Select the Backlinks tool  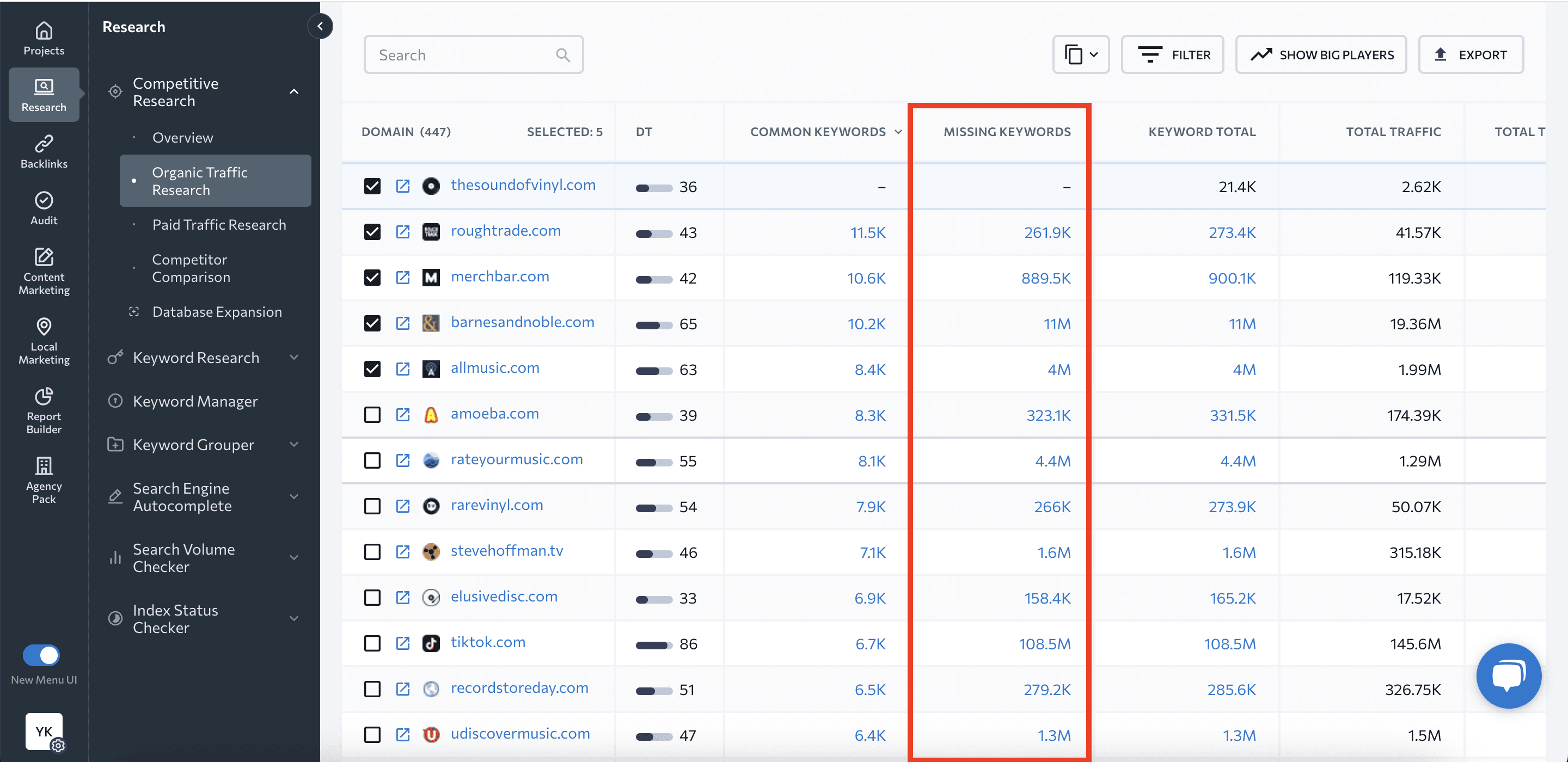(43, 151)
